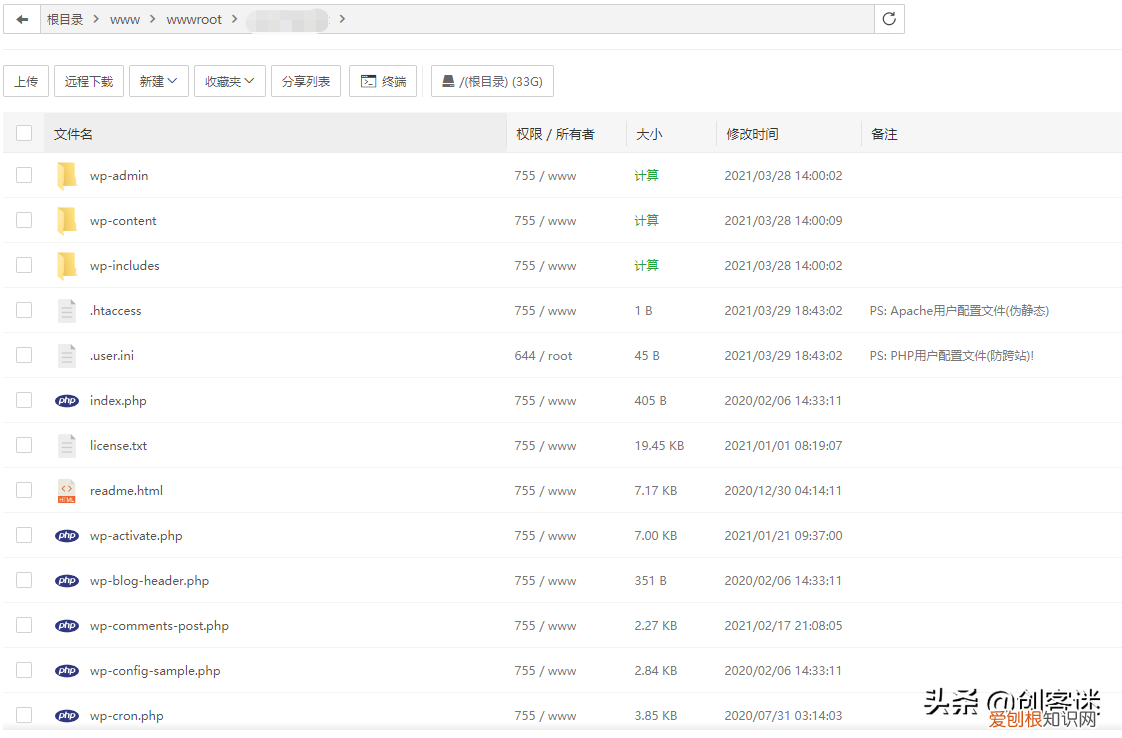
Task: Click the back arrow navigation icon
Action: [22, 19]
